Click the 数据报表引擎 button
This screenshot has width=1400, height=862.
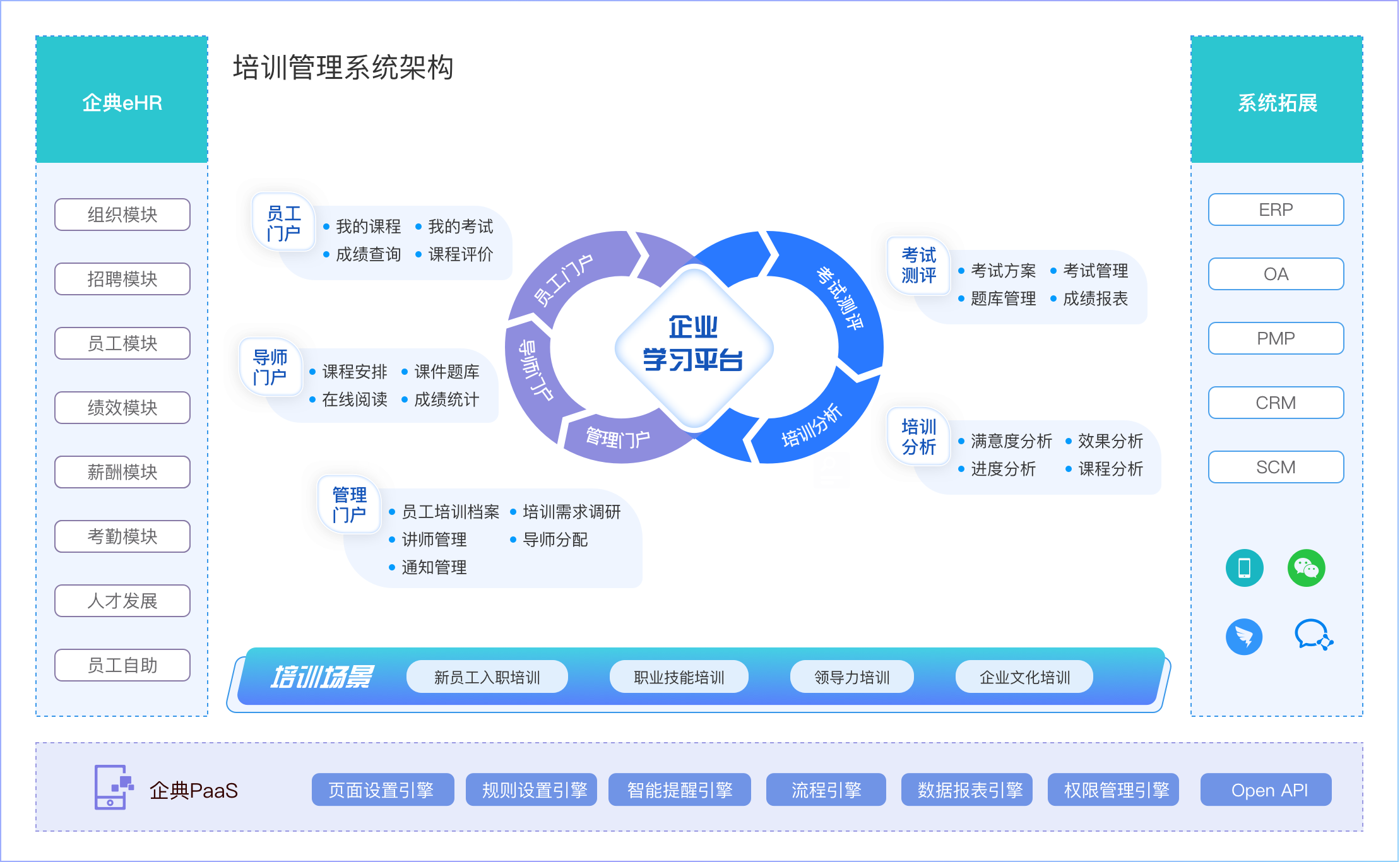click(x=966, y=789)
